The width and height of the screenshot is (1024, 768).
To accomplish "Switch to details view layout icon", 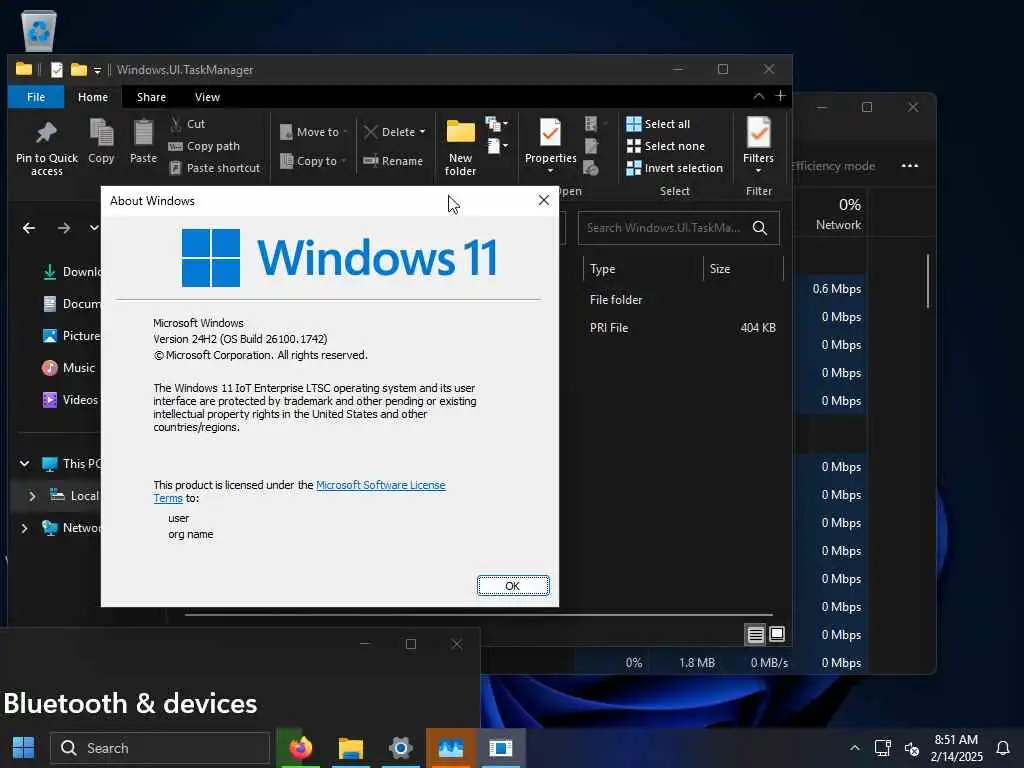I will [755, 634].
